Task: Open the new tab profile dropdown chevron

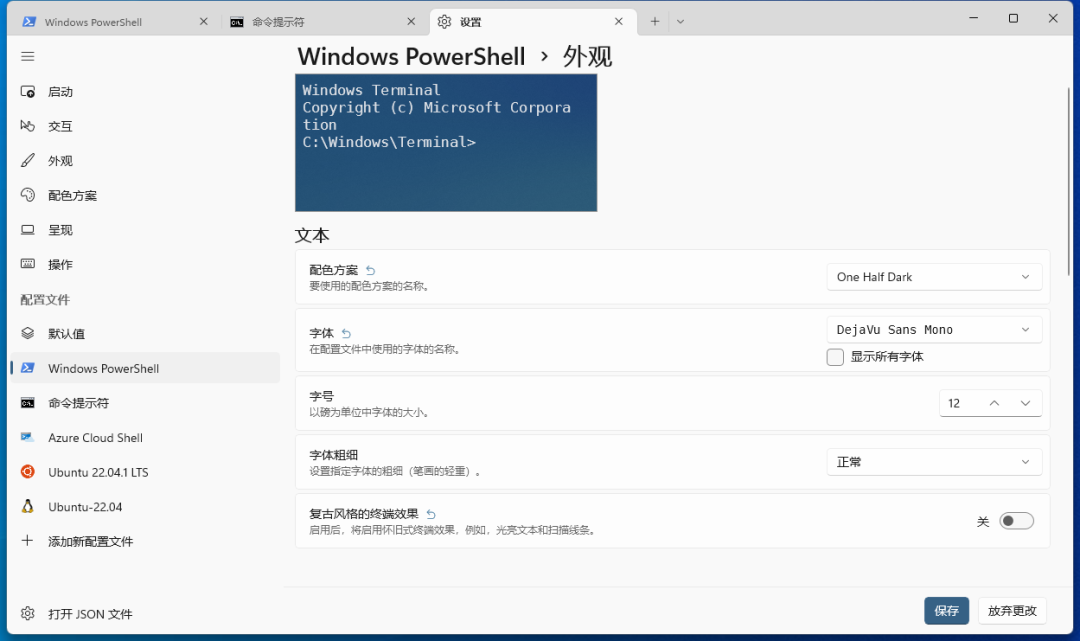Action: (x=681, y=21)
